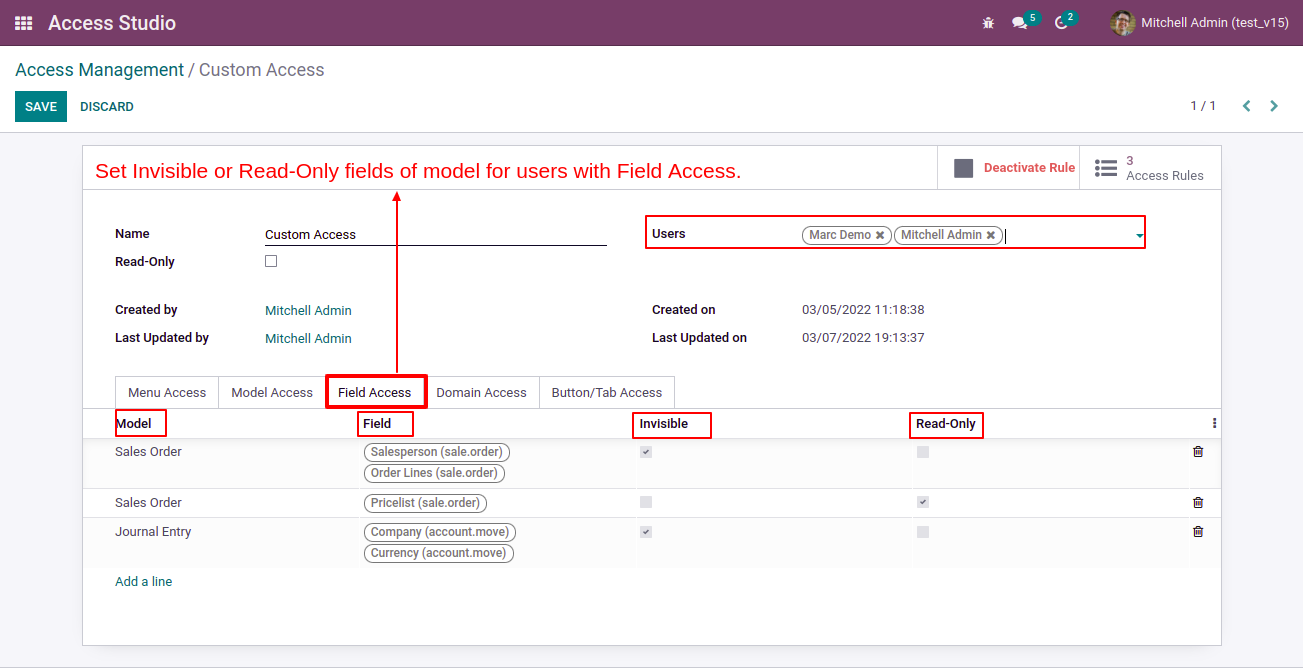Toggle Invisible checkbox for Salesperson row
Image resolution: width=1303 pixels, height=668 pixels.
click(x=646, y=452)
